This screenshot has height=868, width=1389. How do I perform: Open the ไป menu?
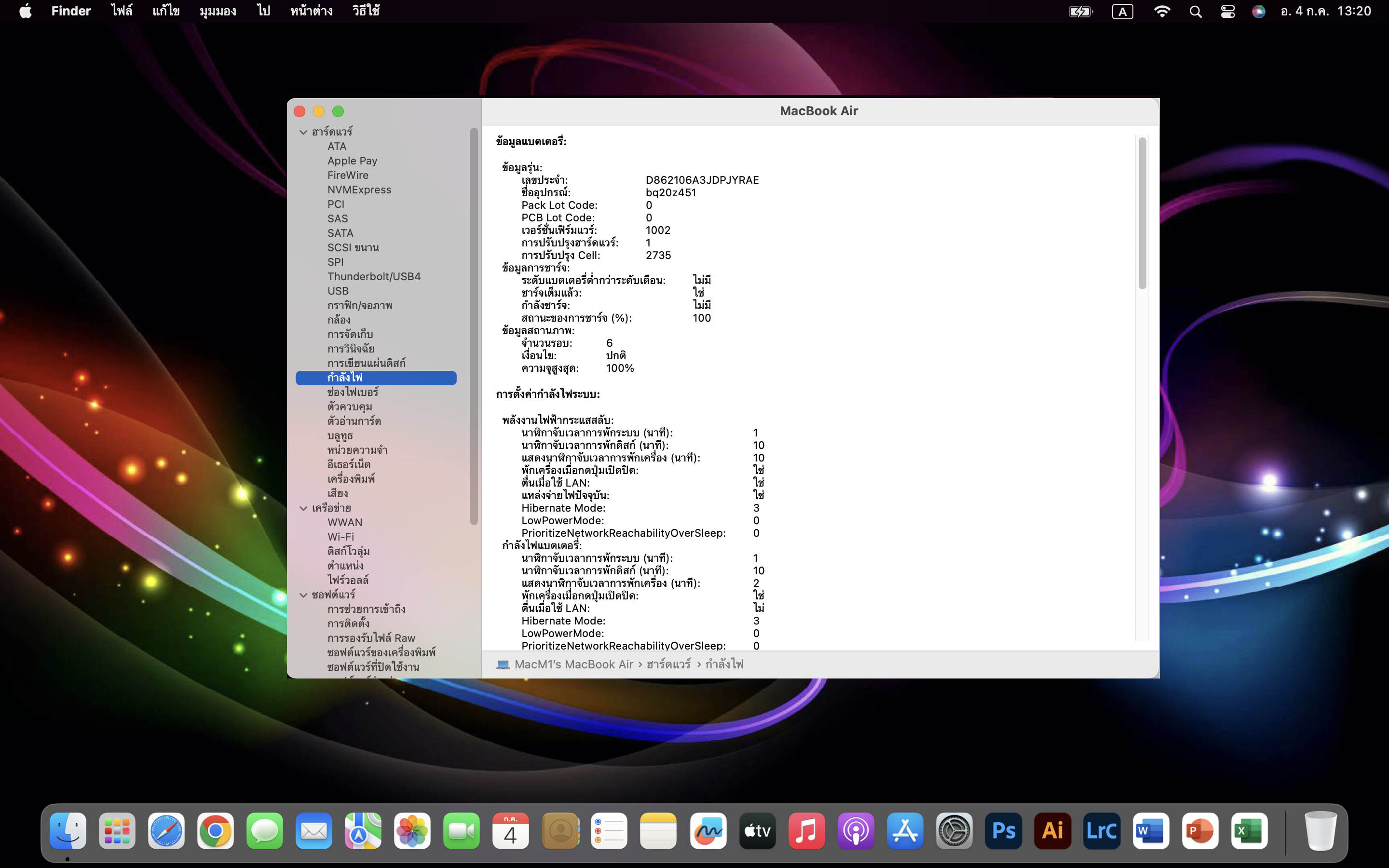pyautogui.click(x=263, y=11)
